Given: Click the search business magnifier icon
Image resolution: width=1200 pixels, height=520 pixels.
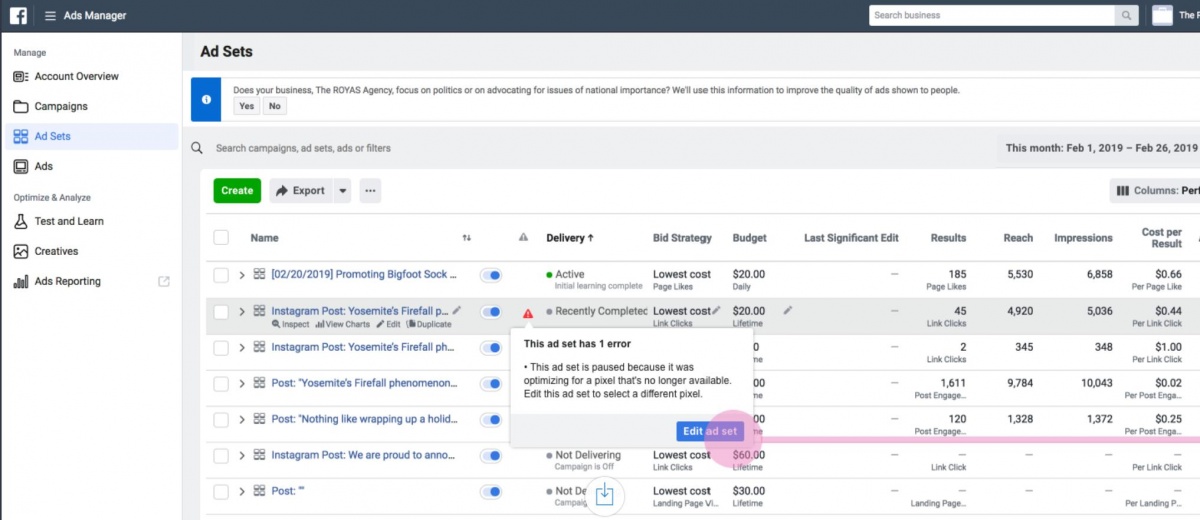Looking at the screenshot, I should click(1128, 16).
